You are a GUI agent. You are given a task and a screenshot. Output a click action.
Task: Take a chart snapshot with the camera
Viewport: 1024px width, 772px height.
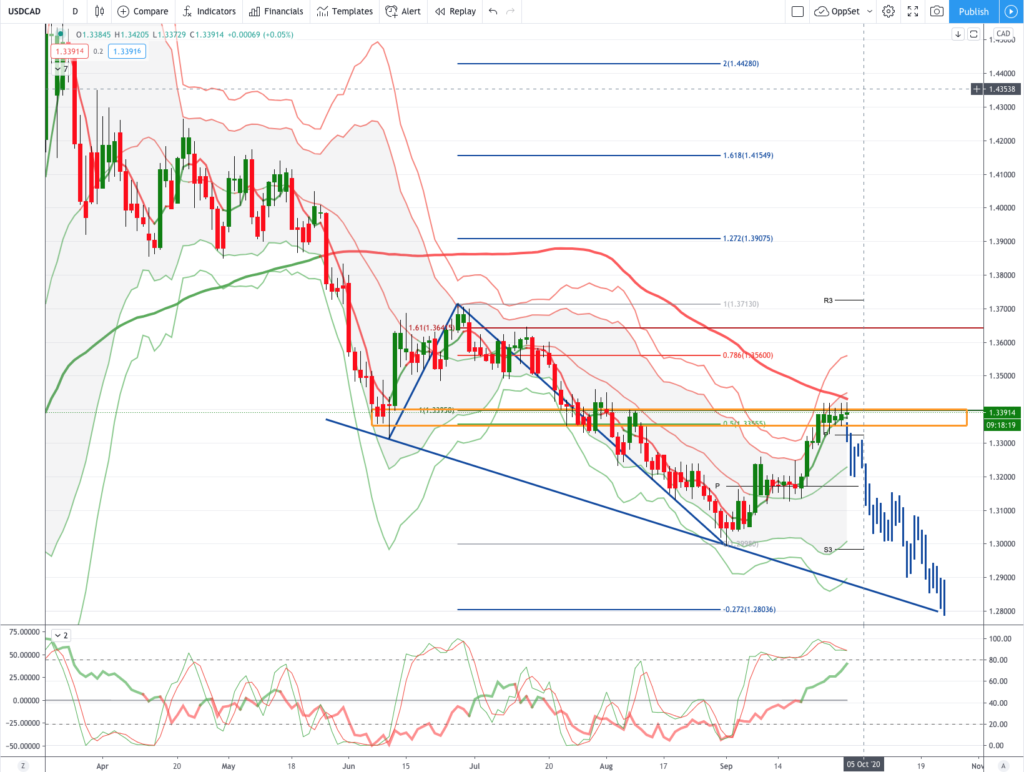(x=936, y=12)
